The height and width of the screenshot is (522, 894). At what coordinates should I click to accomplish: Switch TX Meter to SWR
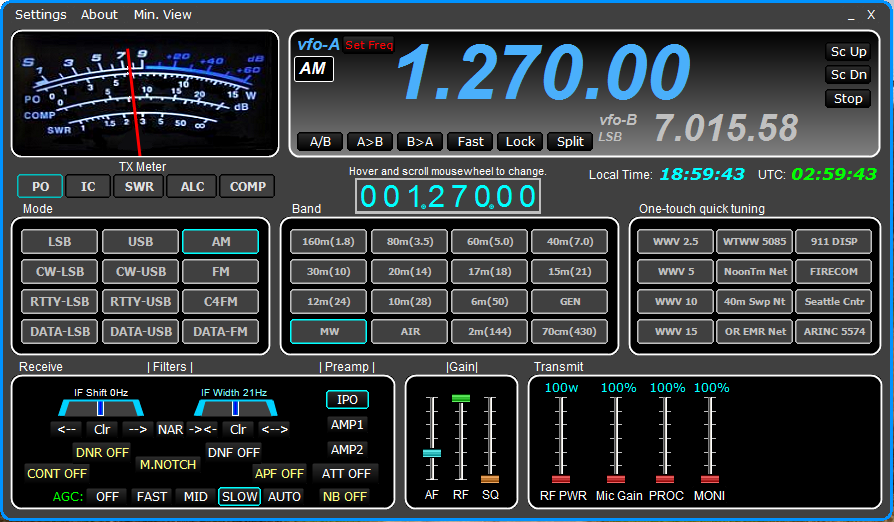[x=139, y=186]
